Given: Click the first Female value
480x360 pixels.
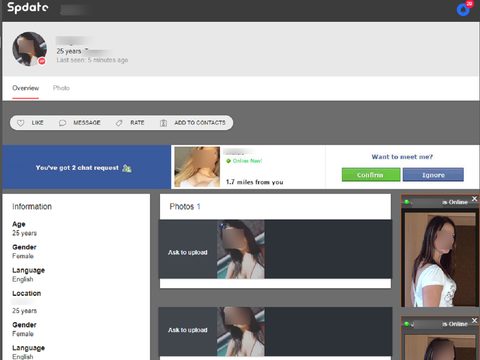Looking at the screenshot, I should tap(23, 256).
